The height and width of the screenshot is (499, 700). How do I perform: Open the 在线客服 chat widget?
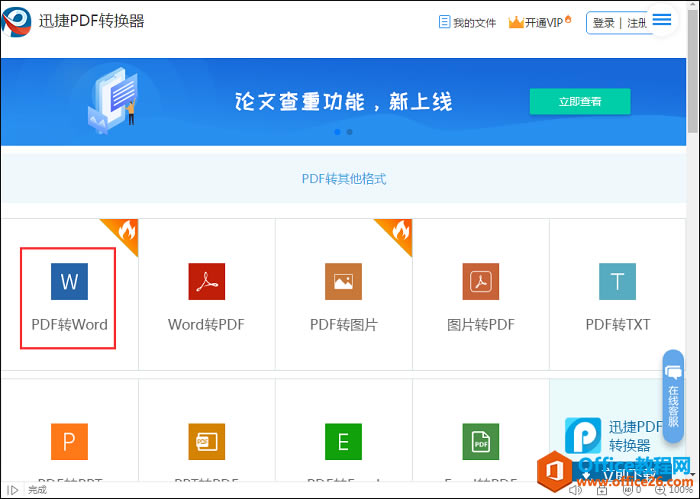click(x=673, y=396)
